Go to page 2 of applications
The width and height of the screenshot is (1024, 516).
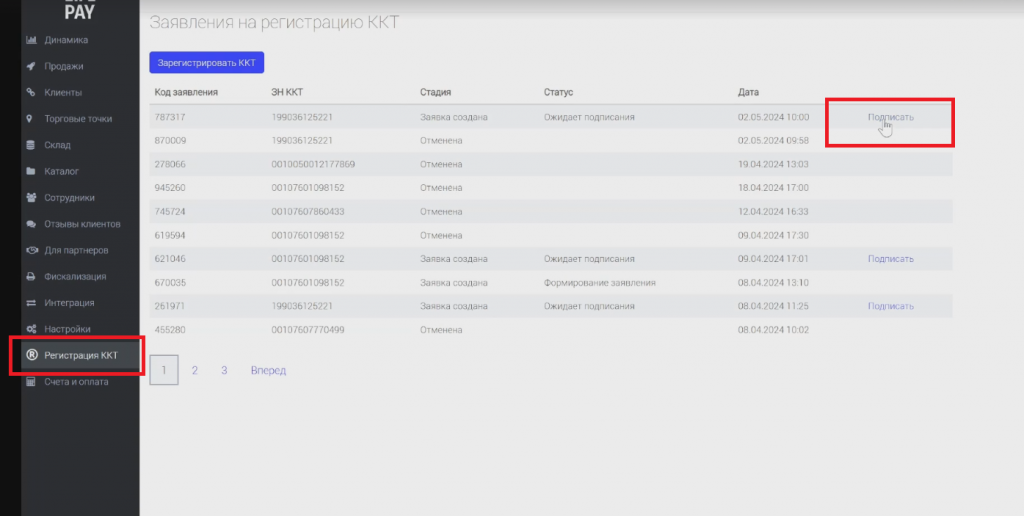pos(195,370)
